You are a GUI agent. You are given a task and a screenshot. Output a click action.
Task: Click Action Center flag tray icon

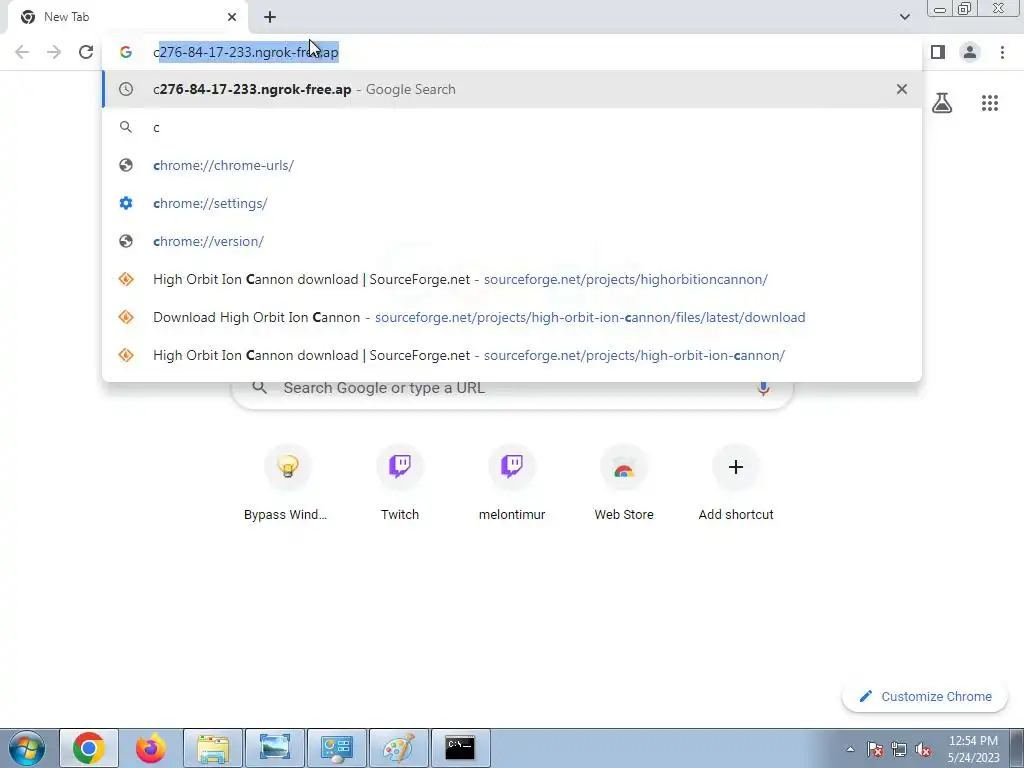[x=875, y=749]
